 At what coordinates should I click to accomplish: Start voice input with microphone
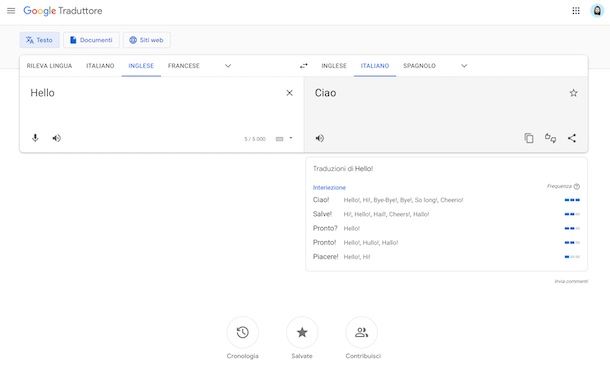click(35, 138)
